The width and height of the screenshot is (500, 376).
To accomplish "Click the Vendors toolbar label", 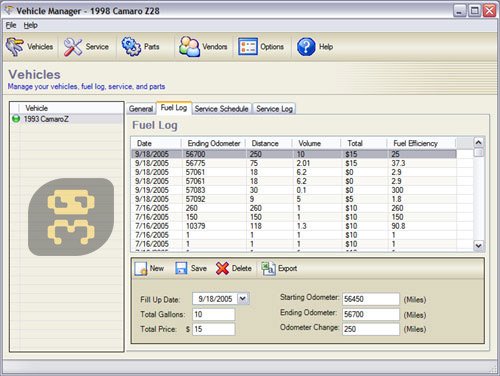I will 215,47.
